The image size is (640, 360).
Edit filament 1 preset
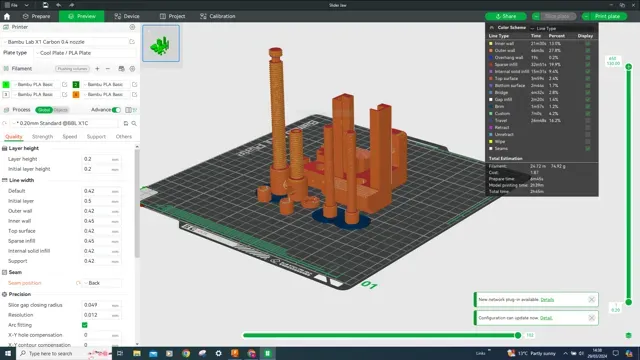pos(64,84)
